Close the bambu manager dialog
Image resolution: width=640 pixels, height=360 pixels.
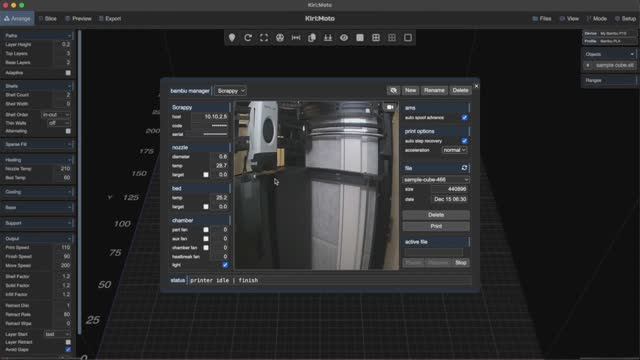click(476, 86)
